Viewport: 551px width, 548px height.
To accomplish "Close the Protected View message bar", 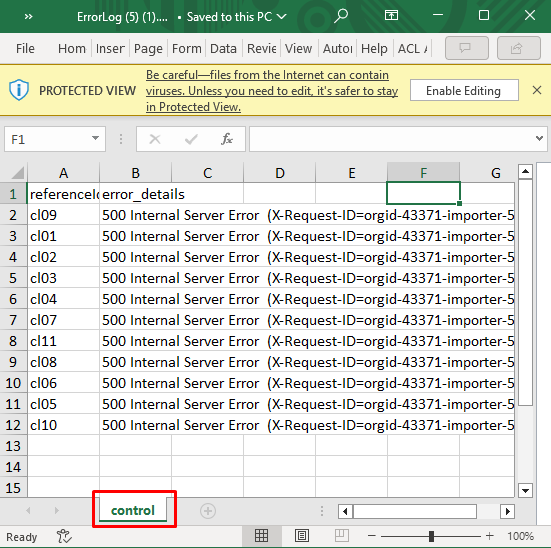I will coord(537,90).
